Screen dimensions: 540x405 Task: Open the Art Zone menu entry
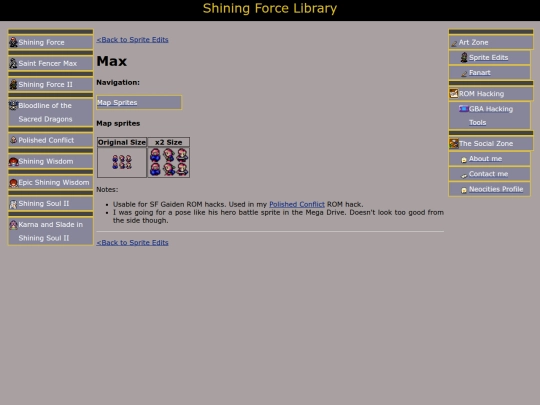click(x=473, y=42)
